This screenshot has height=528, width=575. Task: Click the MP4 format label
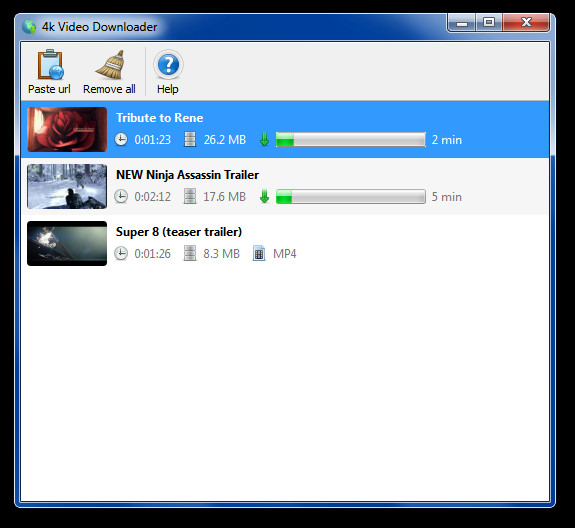coord(285,253)
